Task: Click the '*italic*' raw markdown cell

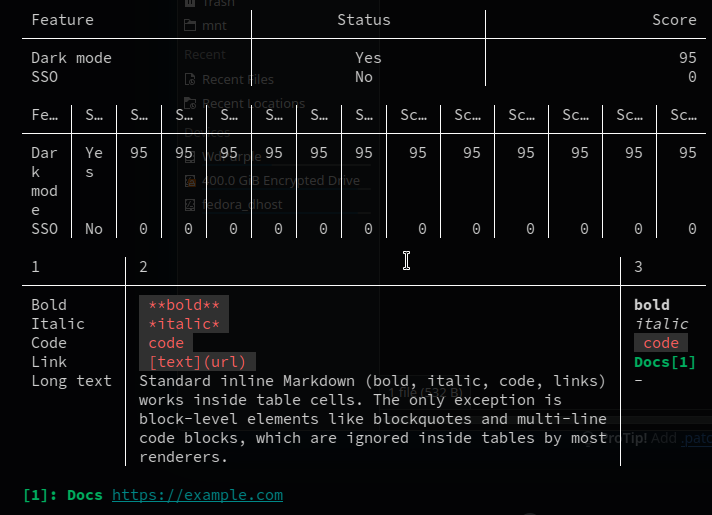Action: (x=184, y=324)
